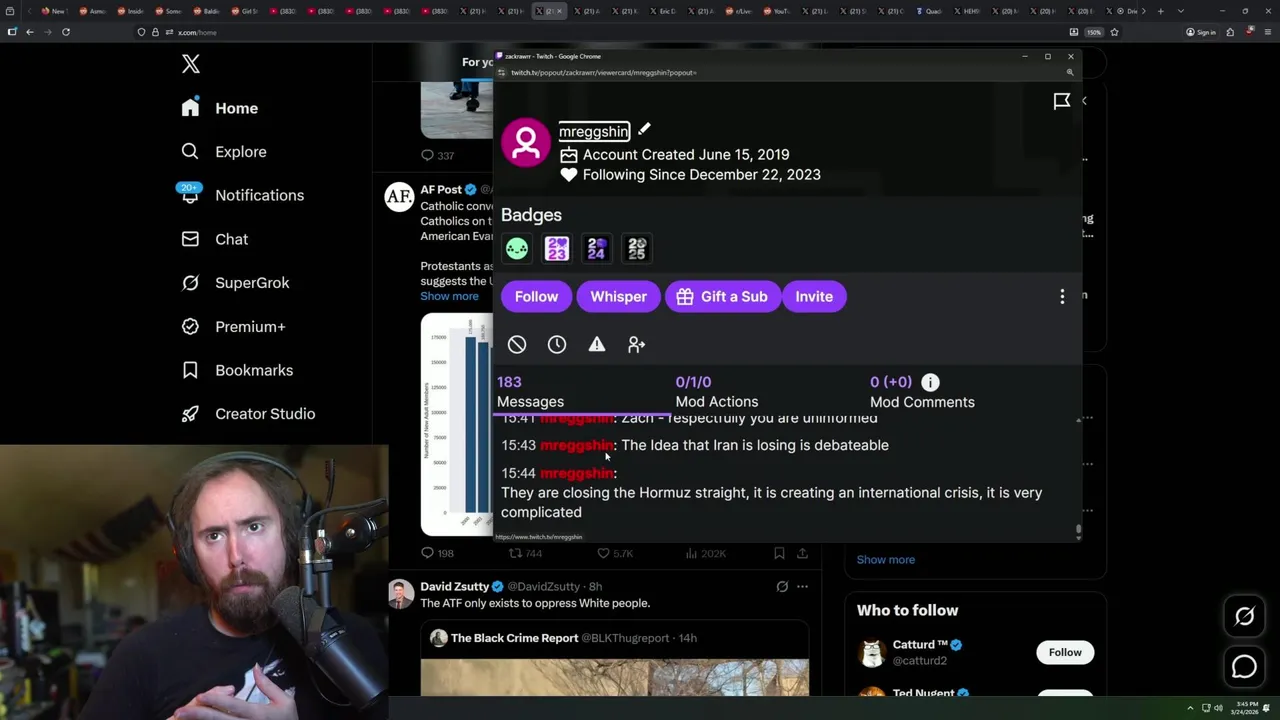Open the three-dot menu on the viewer card
Image resolution: width=1280 pixels, height=720 pixels.
[1062, 297]
